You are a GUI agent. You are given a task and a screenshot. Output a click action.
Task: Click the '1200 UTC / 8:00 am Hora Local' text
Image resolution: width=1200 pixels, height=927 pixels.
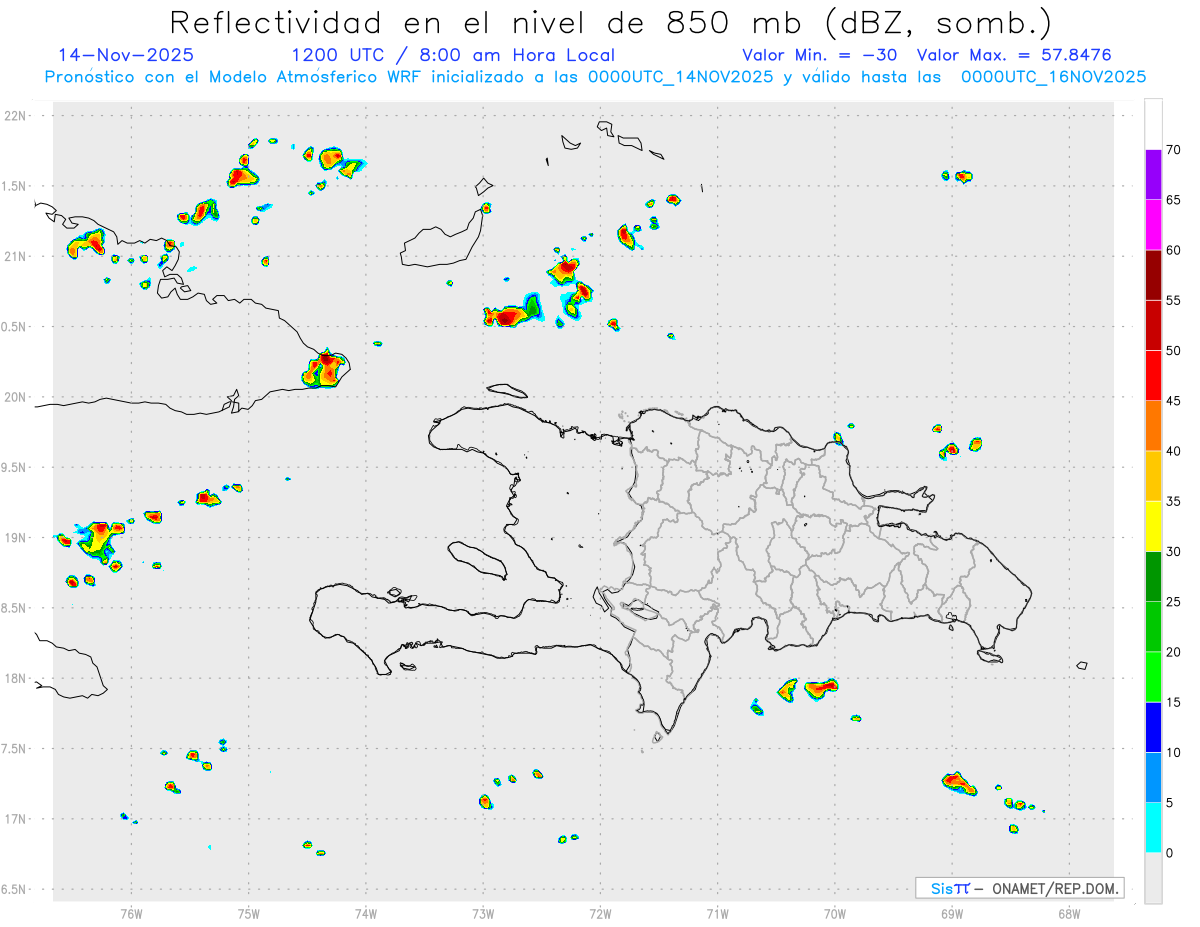[x=453, y=55]
